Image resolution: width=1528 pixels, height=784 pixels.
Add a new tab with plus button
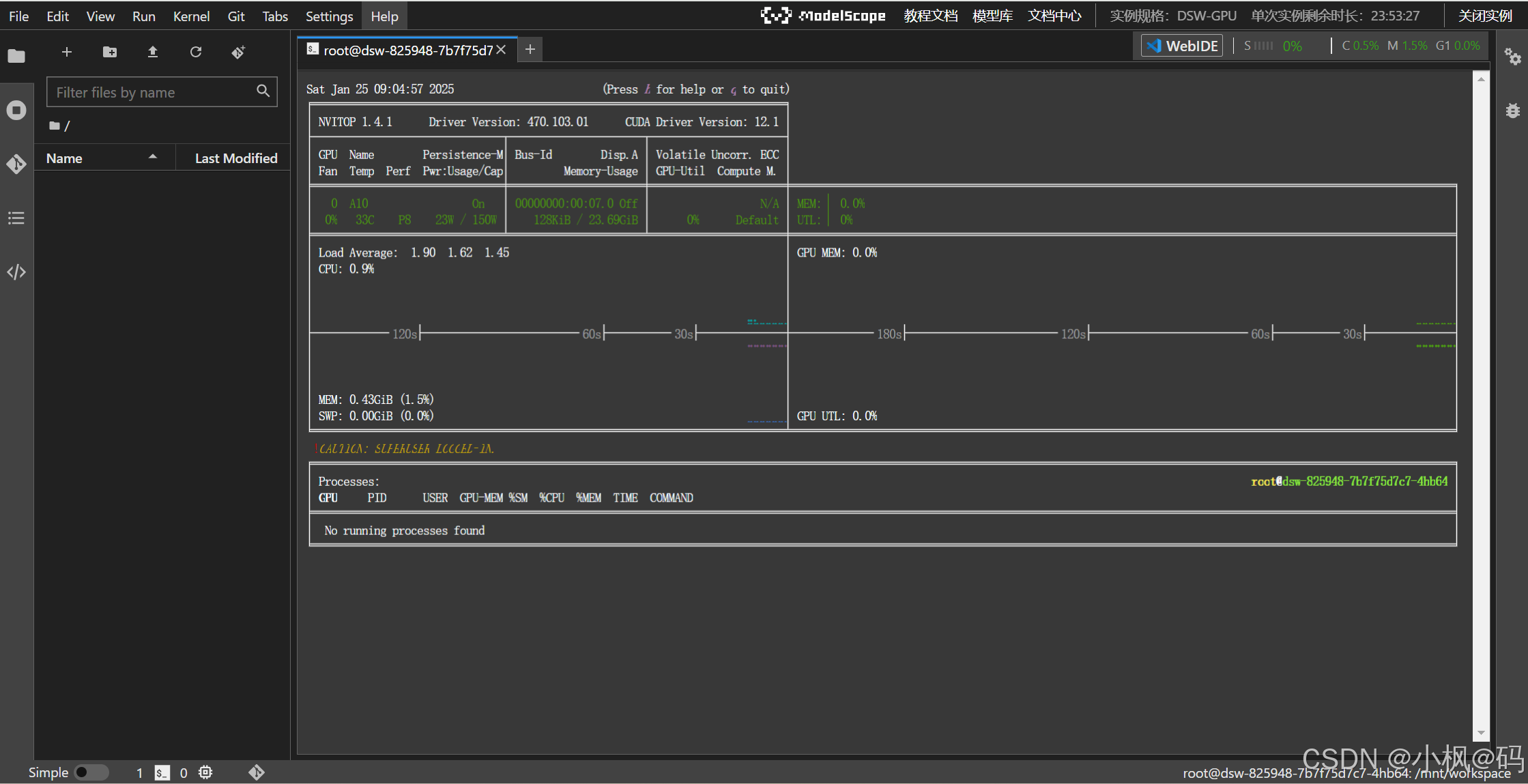click(530, 49)
